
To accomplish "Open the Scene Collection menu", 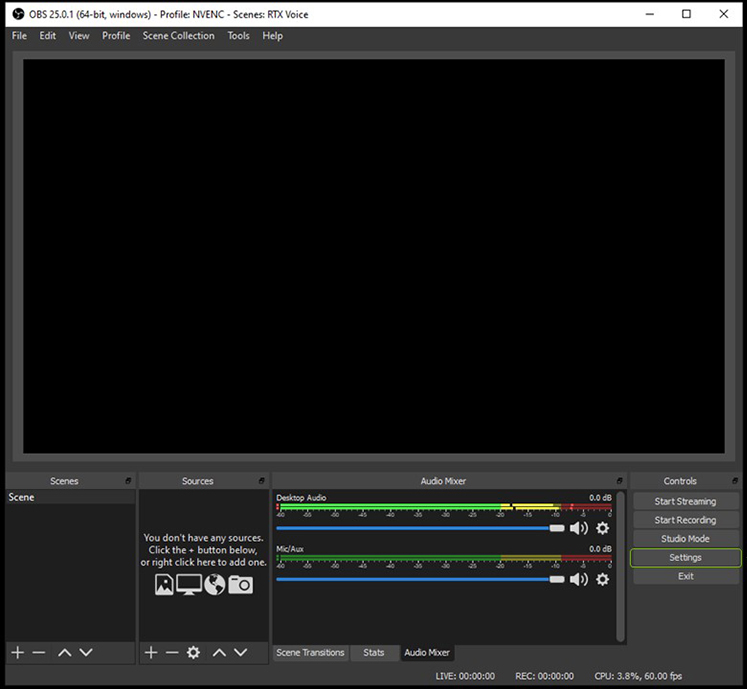I will pyautogui.click(x=178, y=36).
